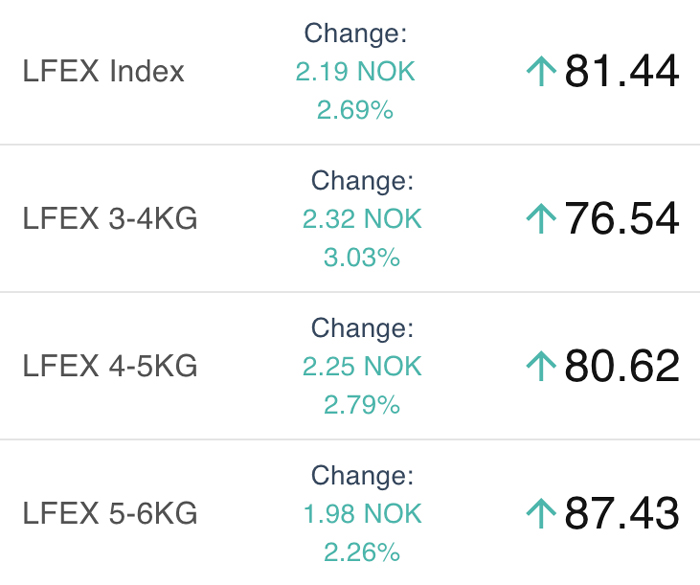Image resolution: width=700 pixels, height=585 pixels.
Task: Click the 1.98 NOK change value
Action: point(362,514)
